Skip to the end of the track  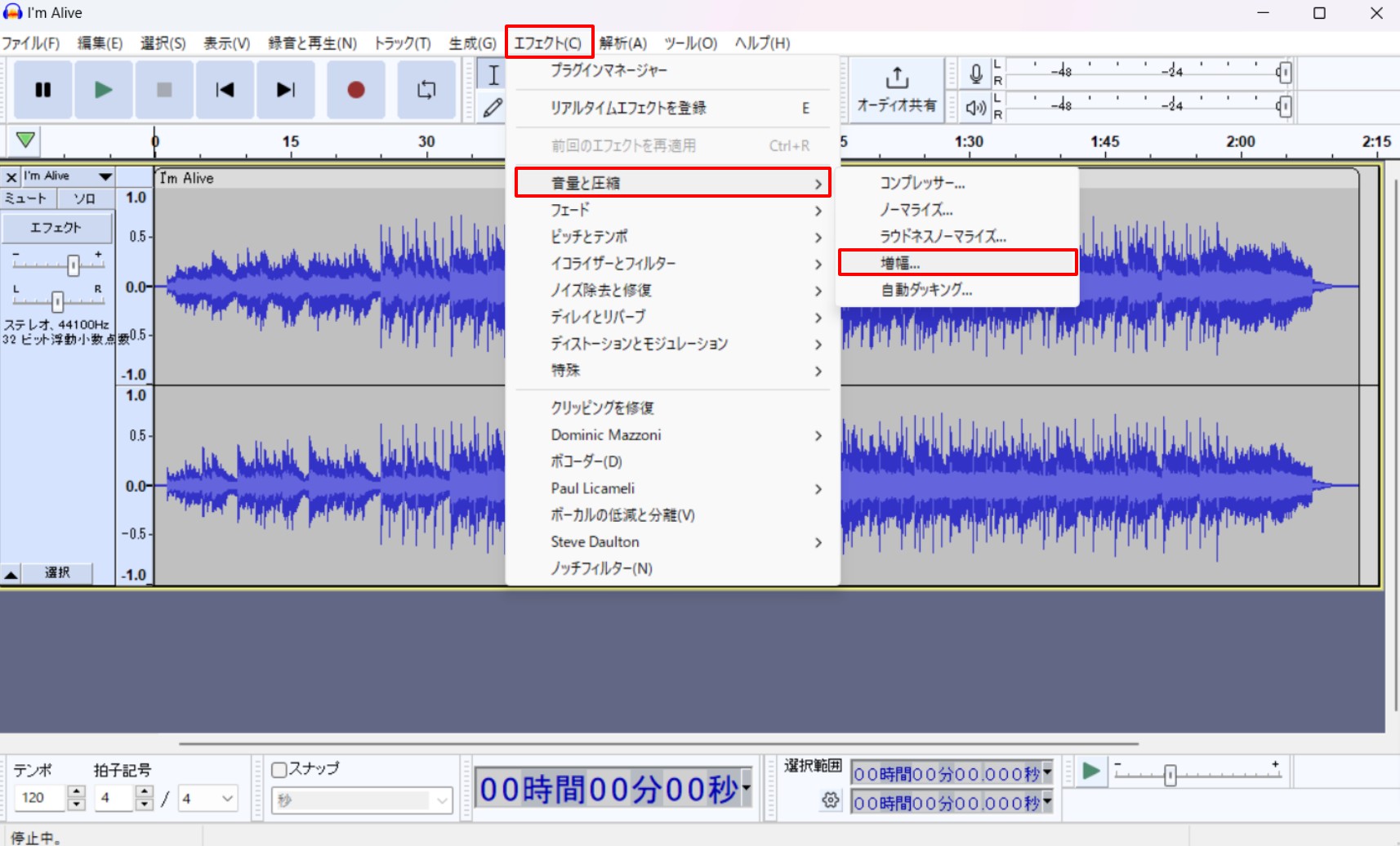tap(285, 90)
